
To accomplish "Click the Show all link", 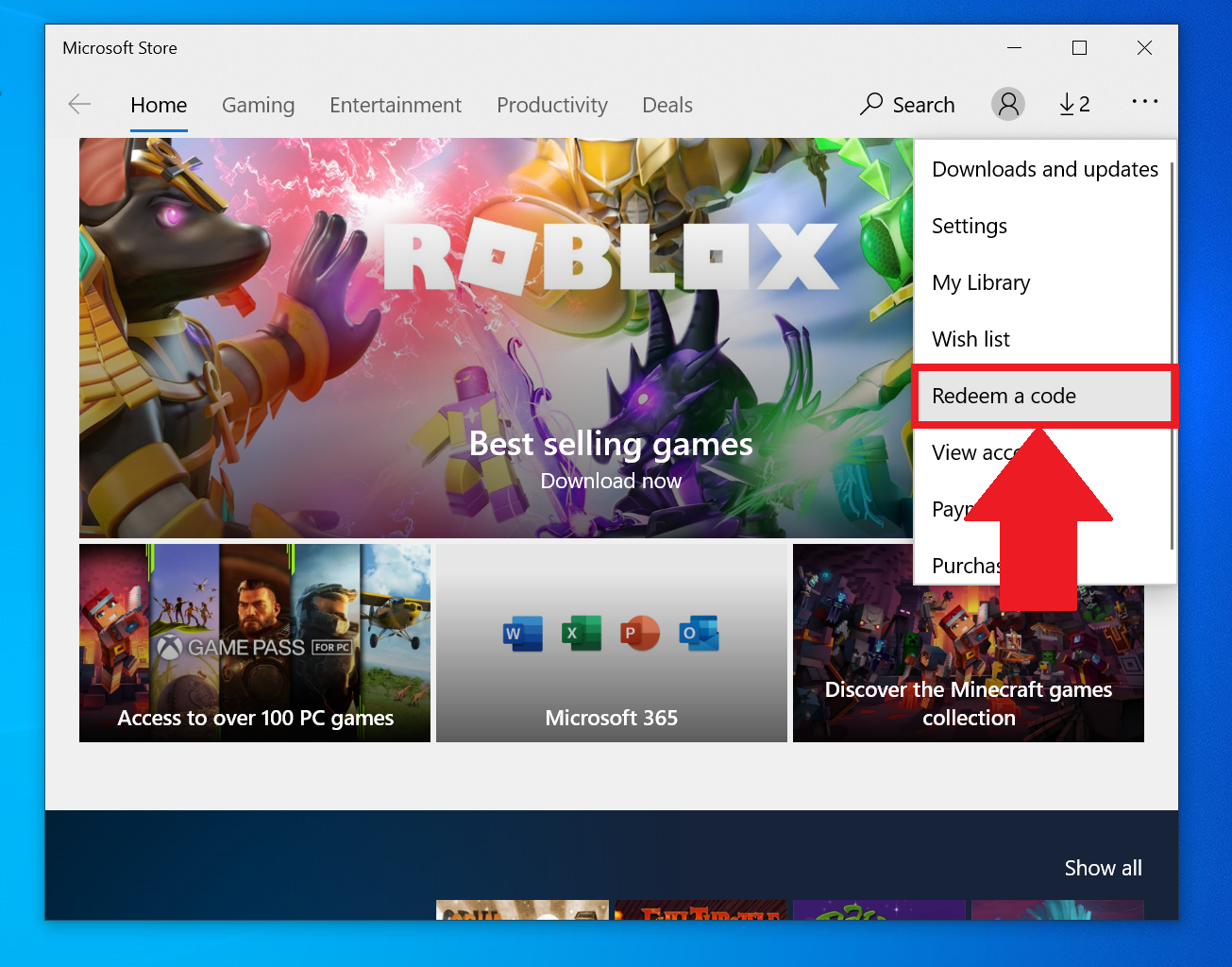I will (1103, 868).
